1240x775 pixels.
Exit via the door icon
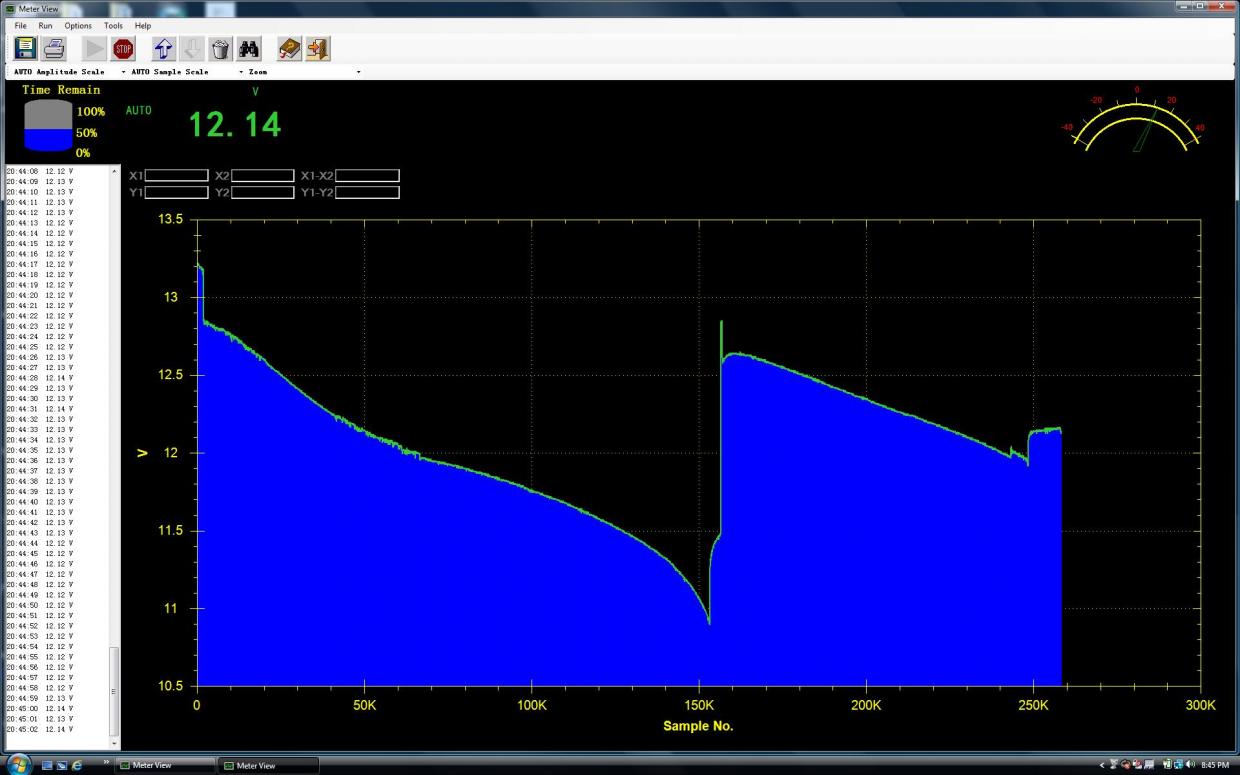pyautogui.click(x=318, y=48)
